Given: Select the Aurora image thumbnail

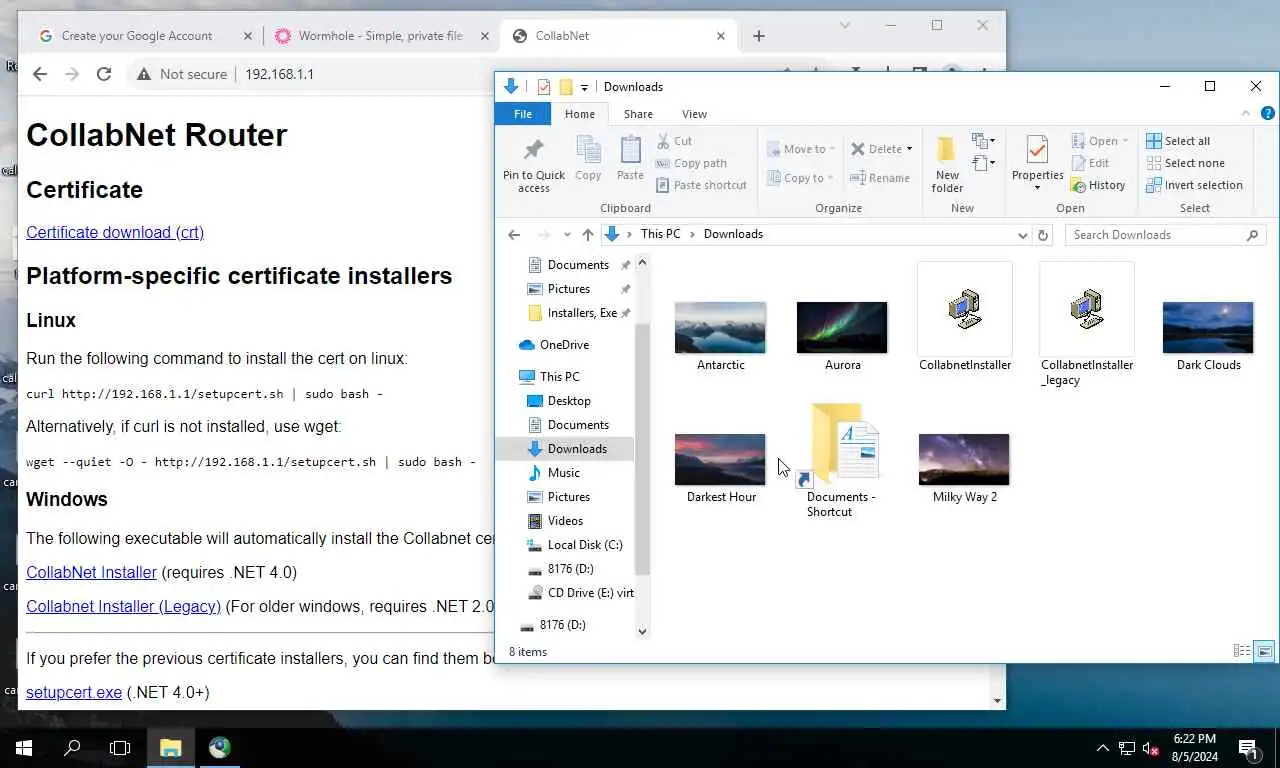Looking at the screenshot, I should [x=842, y=328].
